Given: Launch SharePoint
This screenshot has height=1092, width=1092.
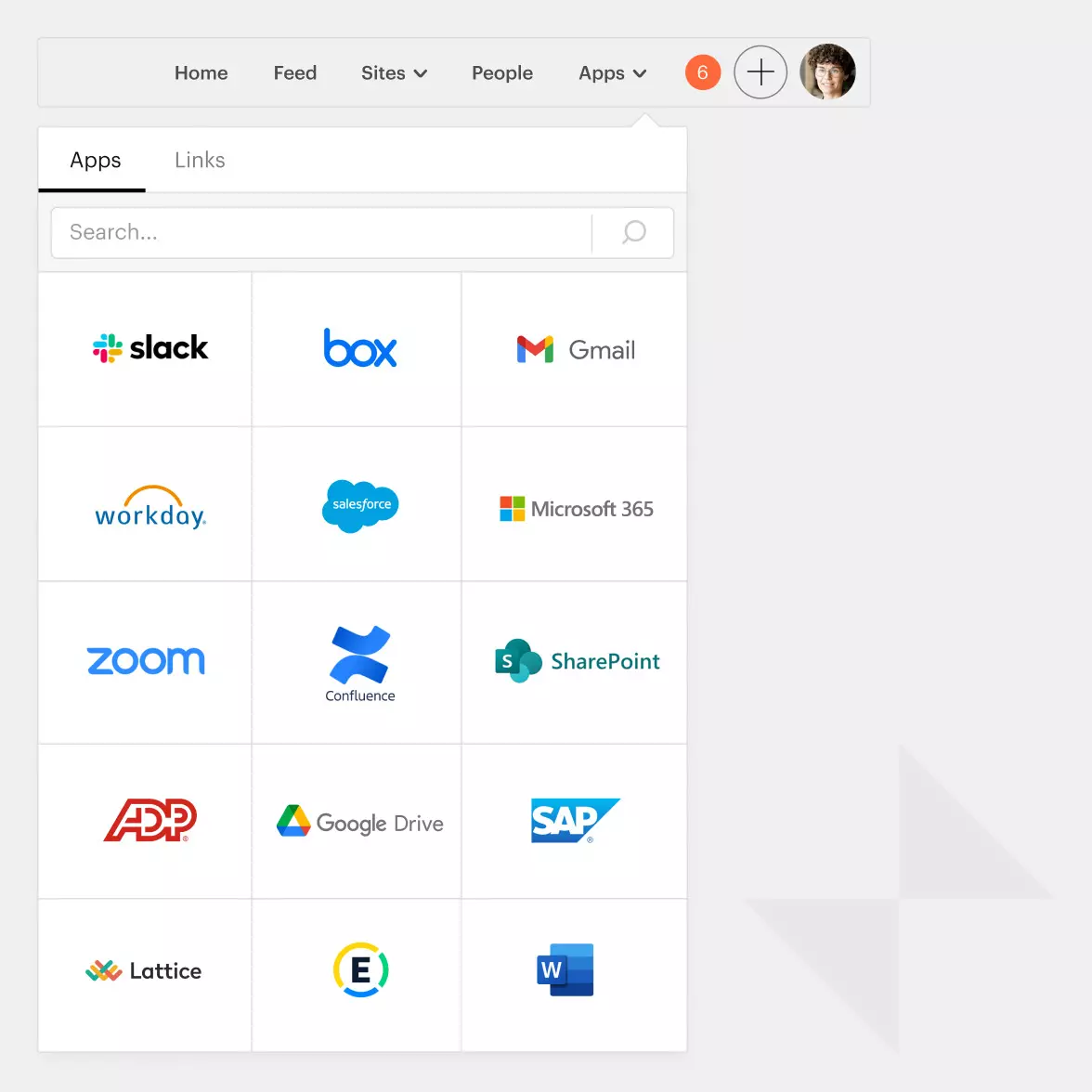Looking at the screenshot, I should [x=574, y=661].
